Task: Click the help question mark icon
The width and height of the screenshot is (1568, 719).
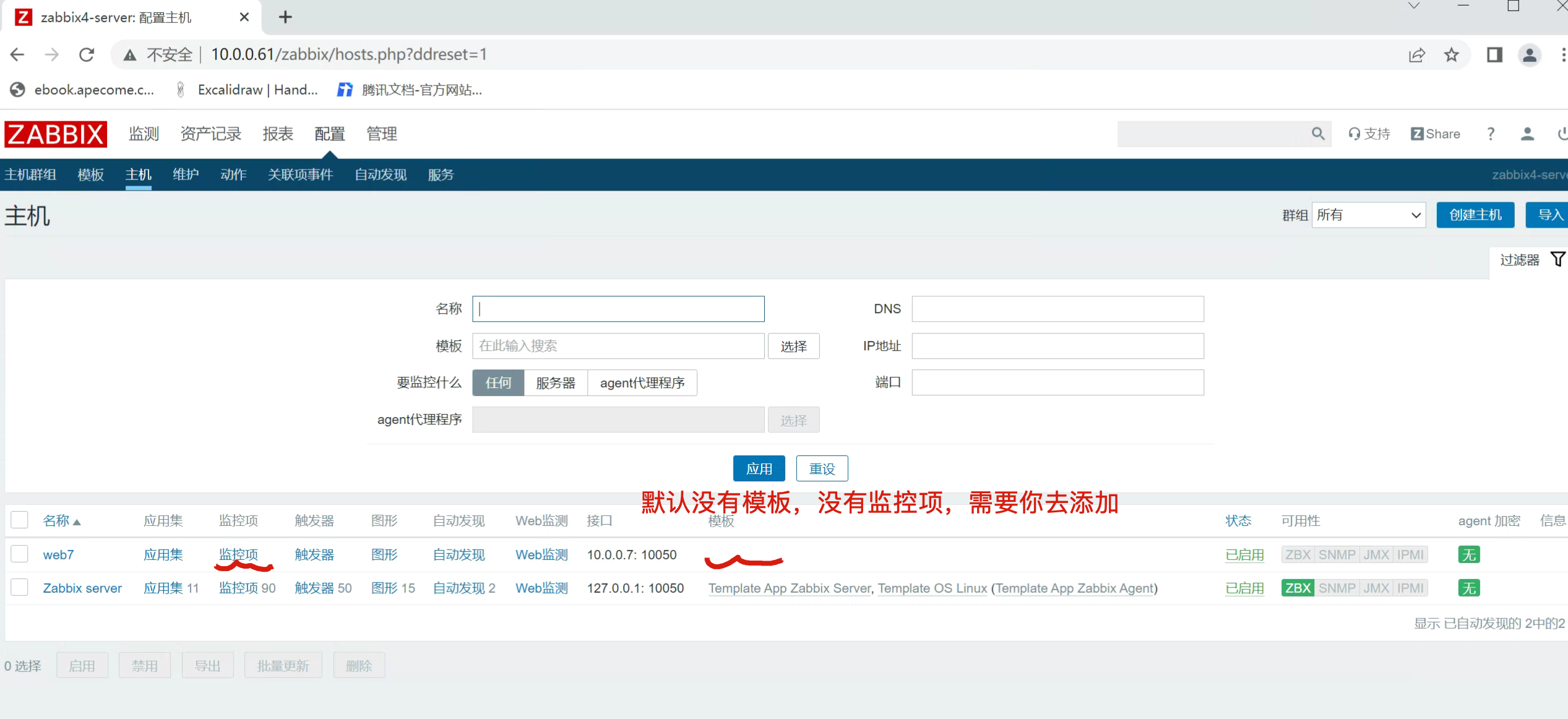Action: (1491, 134)
